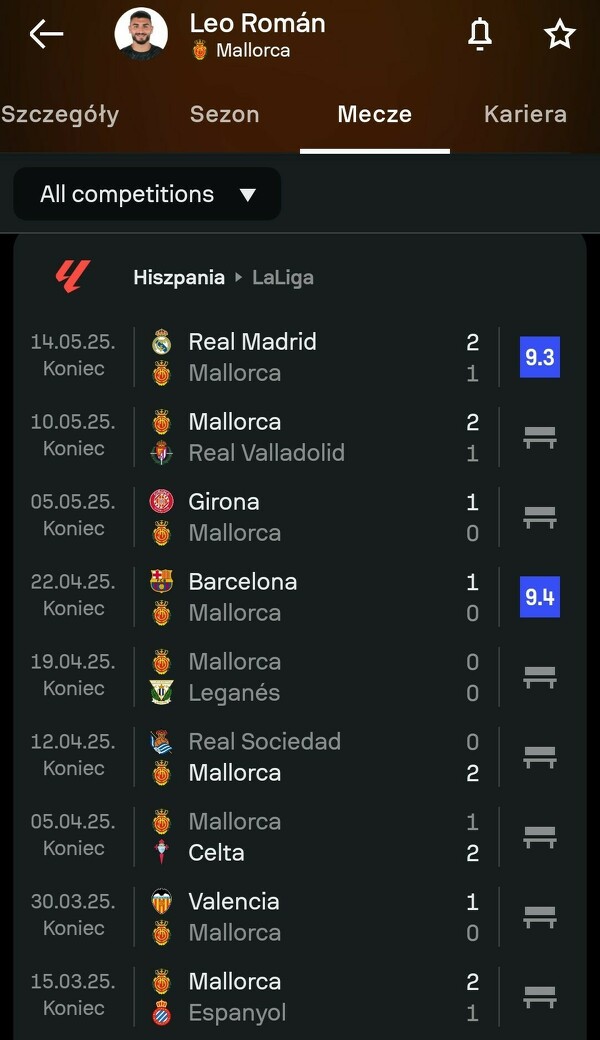Open Leo Román's profile photo

[x=141, y=34]
